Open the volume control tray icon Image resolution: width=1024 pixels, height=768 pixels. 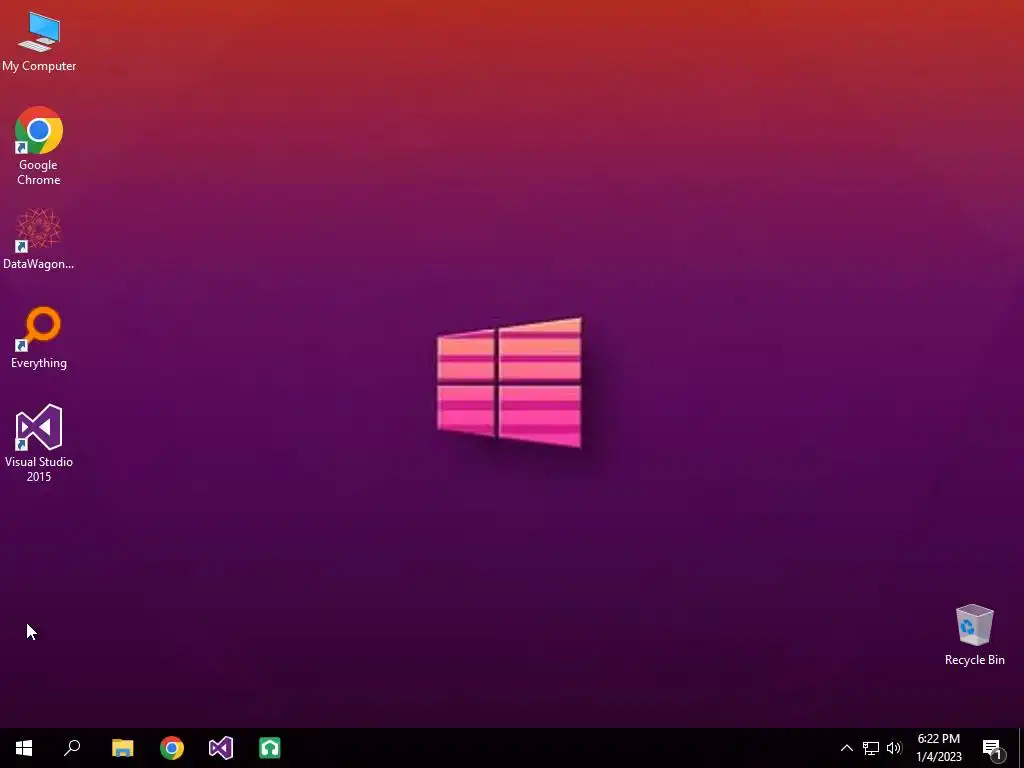tap(894, 748)
